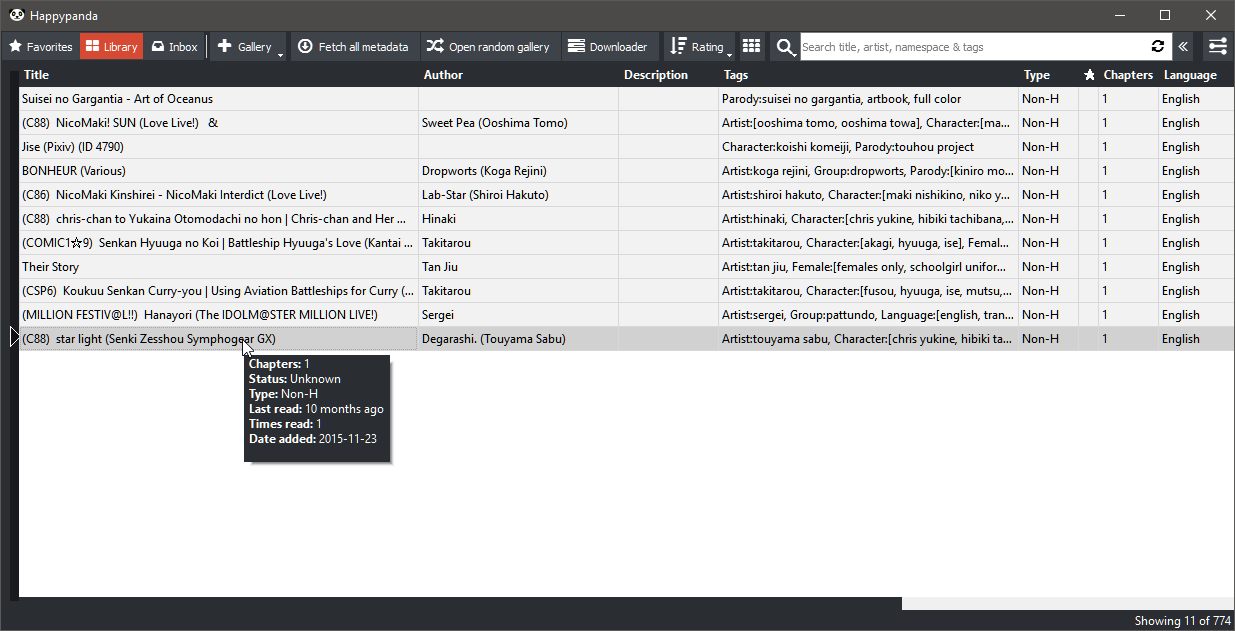
Task: Click the left sidebar expander arrow
Action: 14,338
